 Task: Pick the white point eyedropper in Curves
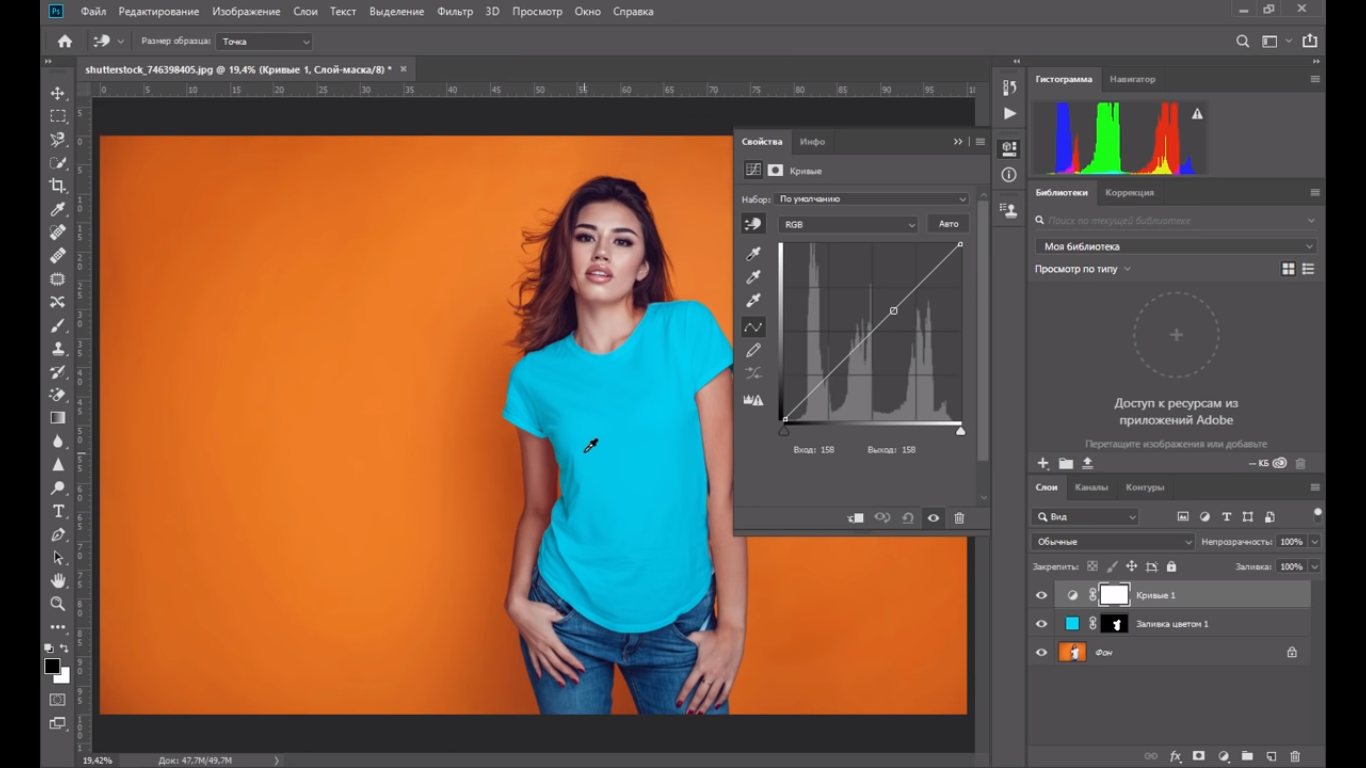coord(754,300)
